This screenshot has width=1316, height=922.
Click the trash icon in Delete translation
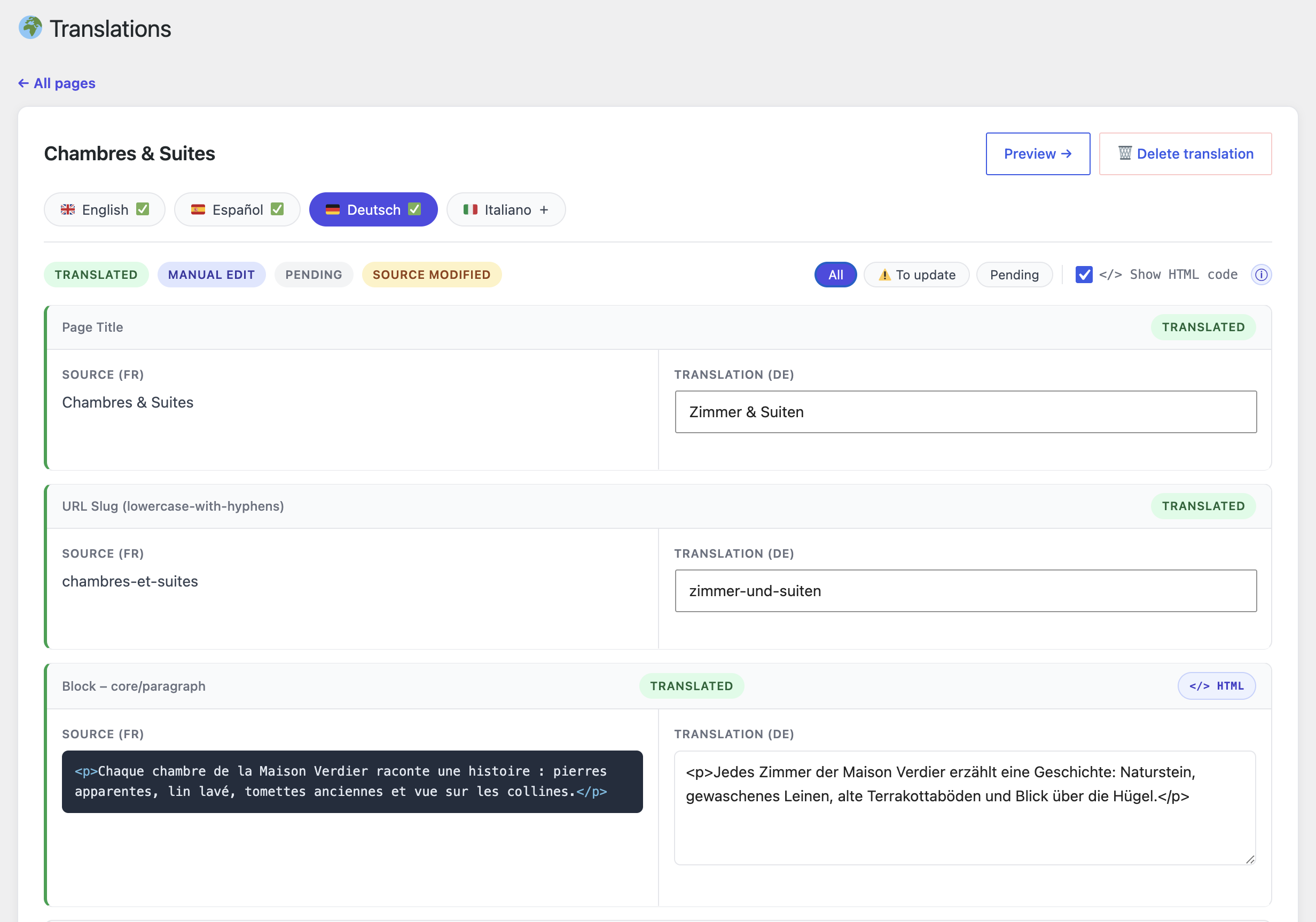pos(1125,153)
